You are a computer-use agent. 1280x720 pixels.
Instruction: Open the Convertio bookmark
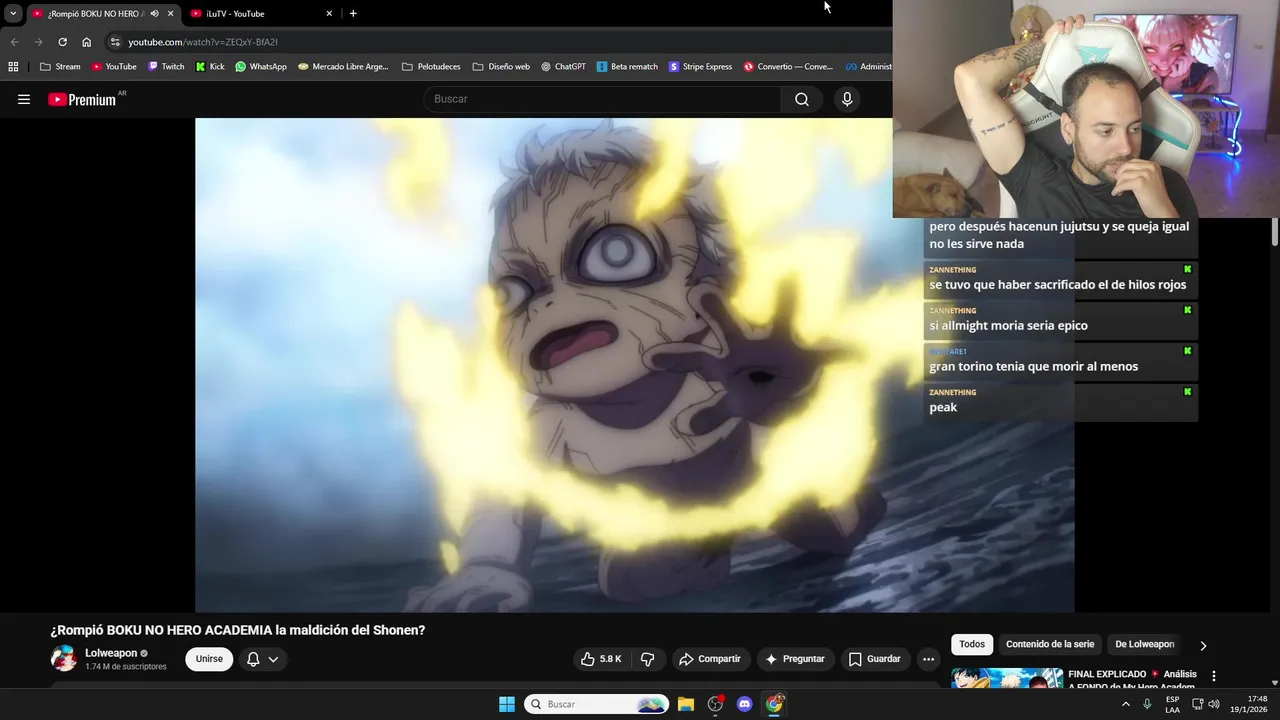click(x=788, y=66)
